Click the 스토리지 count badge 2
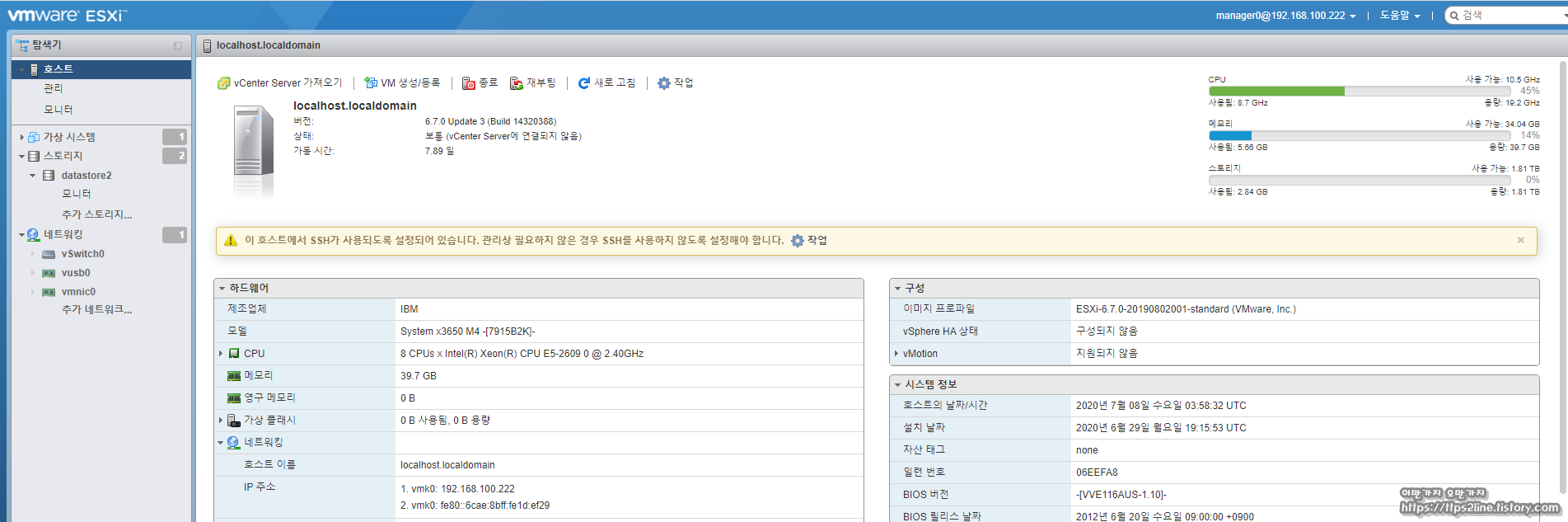Image resolution: width=1568 pixels, height=522 pixels. point(175,156)
